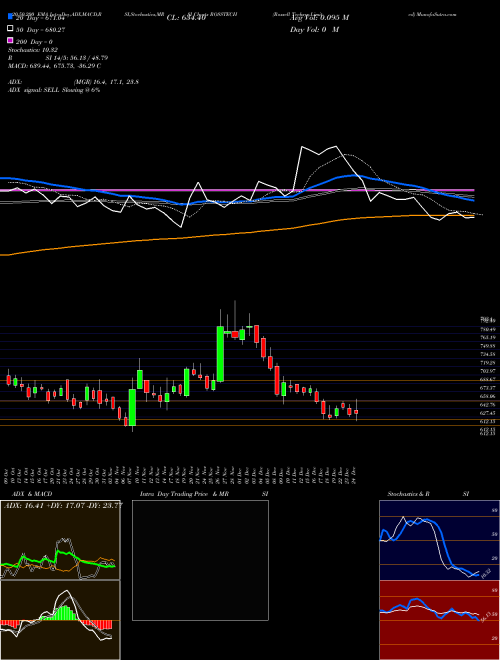Click the 703.97 price axis label
Image resolution: width=500 pixels, height=660 pixels.
tap(488, 371)
